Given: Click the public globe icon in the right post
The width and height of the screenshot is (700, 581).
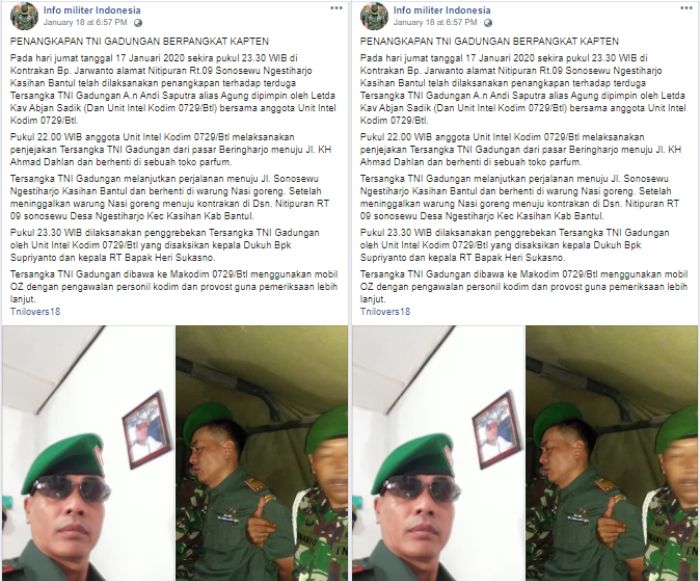Looking at the screenshot, I should (488, 22).
